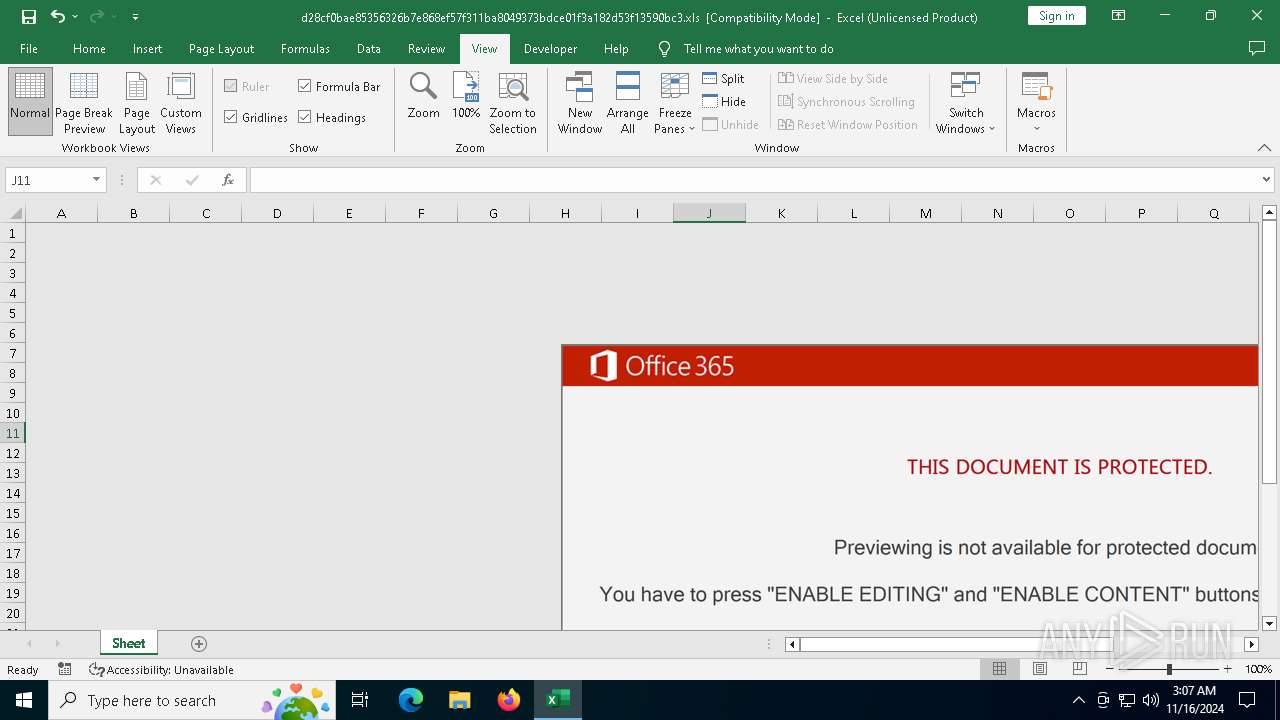Select Normal view icon in status bar
This screenshot has width=1280, height=720.
(x=999, y=669)
